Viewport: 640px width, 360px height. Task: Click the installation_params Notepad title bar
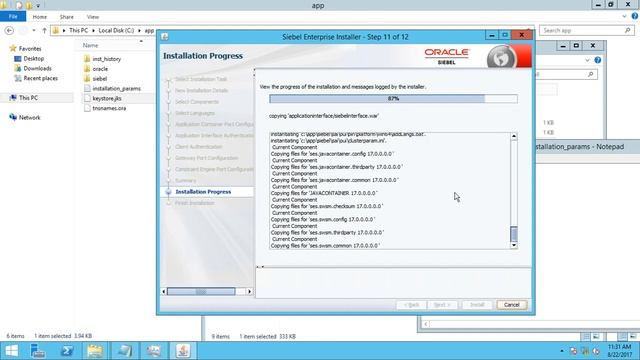pyautogui.click(x=587, y=147)
